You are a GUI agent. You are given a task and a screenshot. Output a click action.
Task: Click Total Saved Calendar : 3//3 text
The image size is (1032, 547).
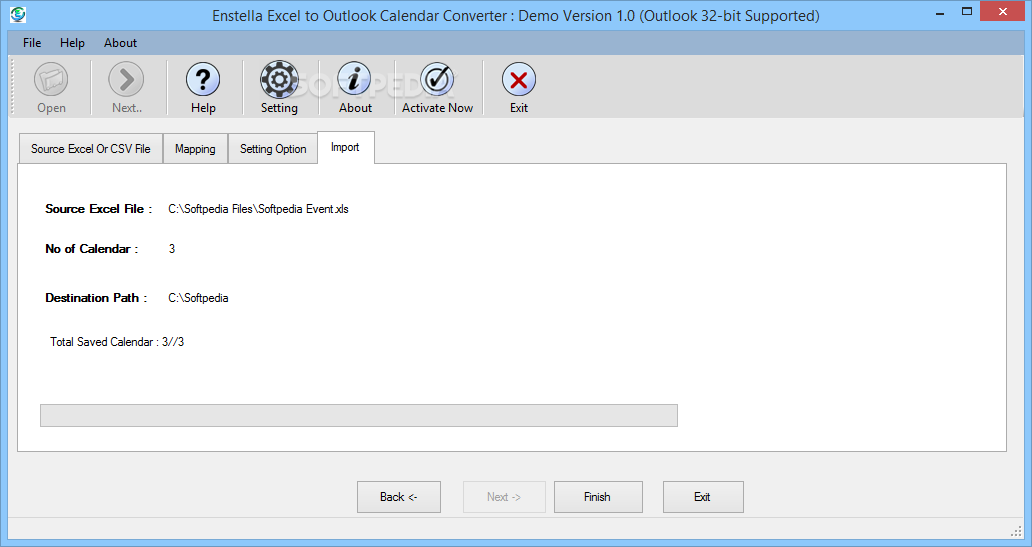click(117, 342)
